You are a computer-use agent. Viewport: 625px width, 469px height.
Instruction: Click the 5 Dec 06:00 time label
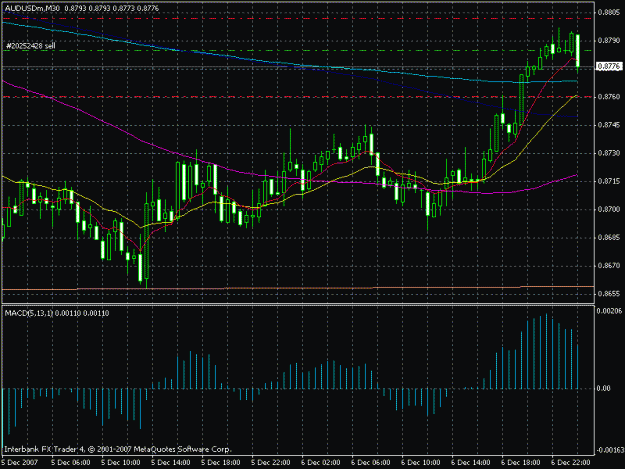coord(71,463)
